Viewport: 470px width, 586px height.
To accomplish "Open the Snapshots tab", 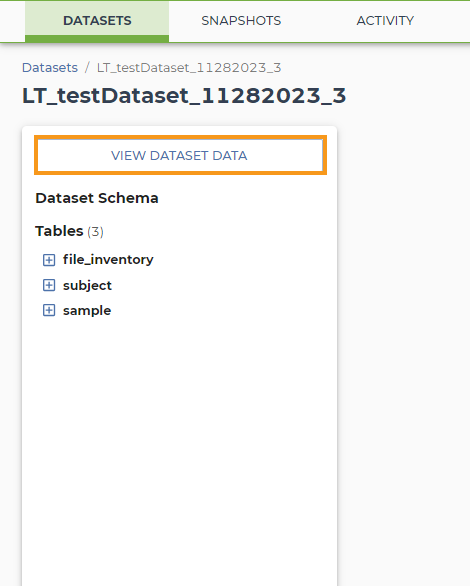I will point(241,21).
